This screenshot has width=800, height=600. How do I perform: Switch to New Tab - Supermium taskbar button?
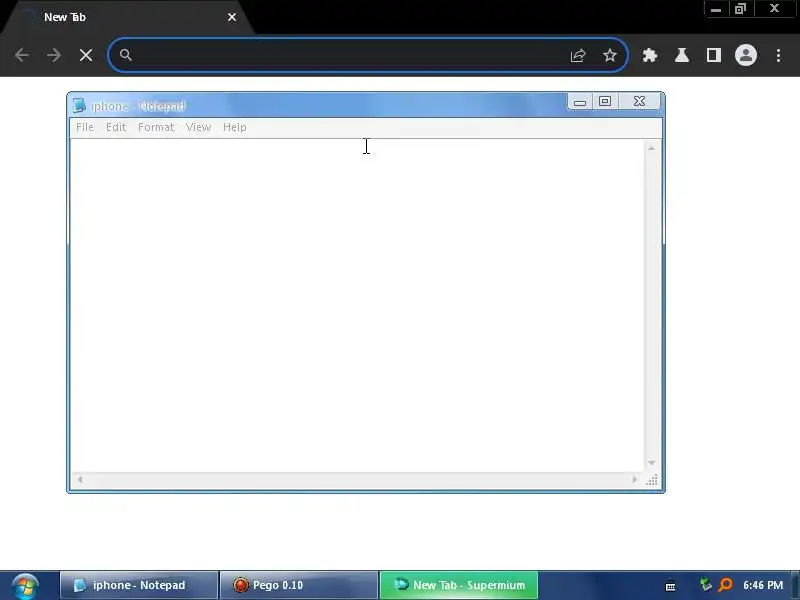(x=459, y=585)
